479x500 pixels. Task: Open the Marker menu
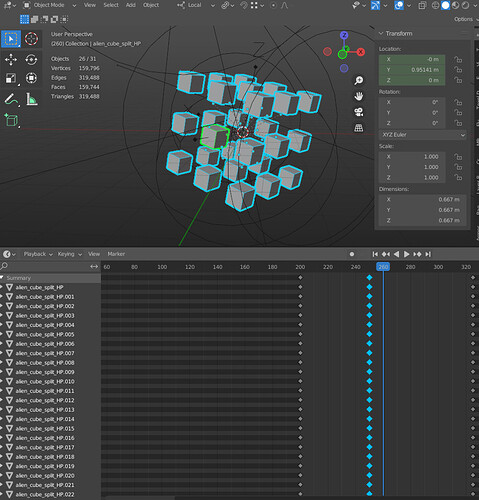click(116, 254)
